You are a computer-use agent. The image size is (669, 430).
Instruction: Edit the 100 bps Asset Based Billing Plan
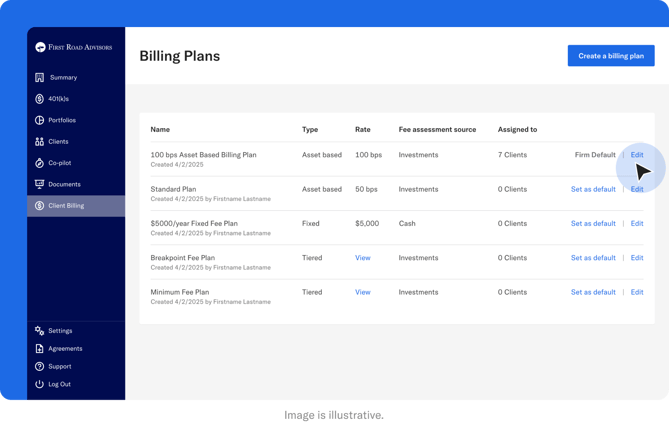click(637, 155)
